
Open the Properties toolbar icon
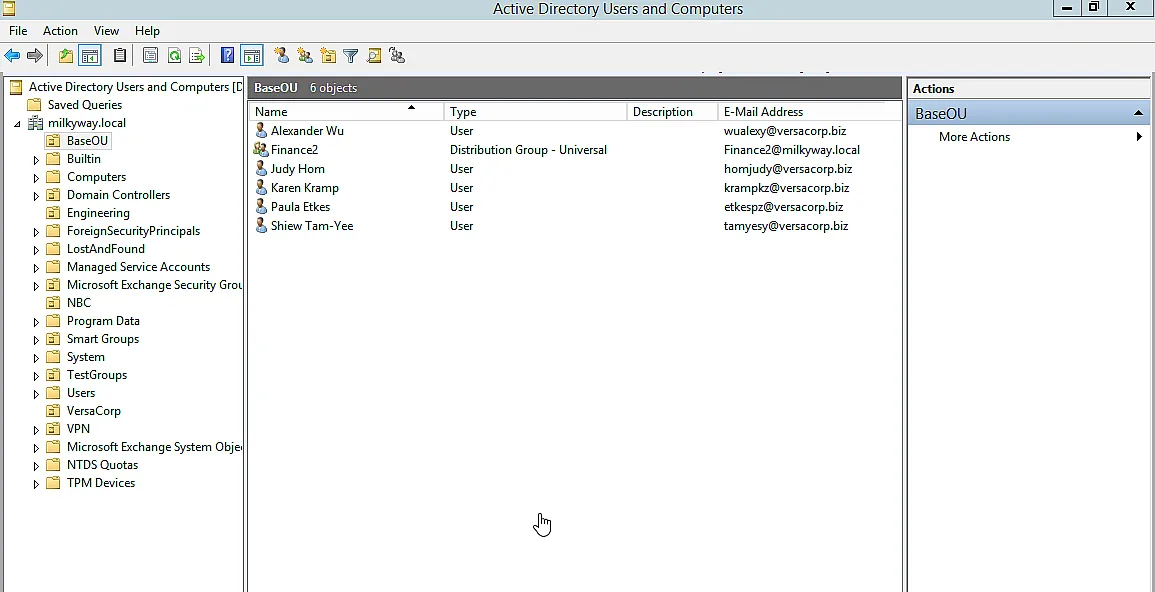[x=150, y=56]
